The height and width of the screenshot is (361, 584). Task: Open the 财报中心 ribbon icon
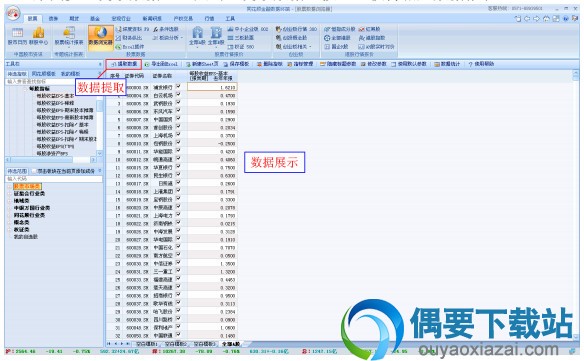(x=38, y=37)
